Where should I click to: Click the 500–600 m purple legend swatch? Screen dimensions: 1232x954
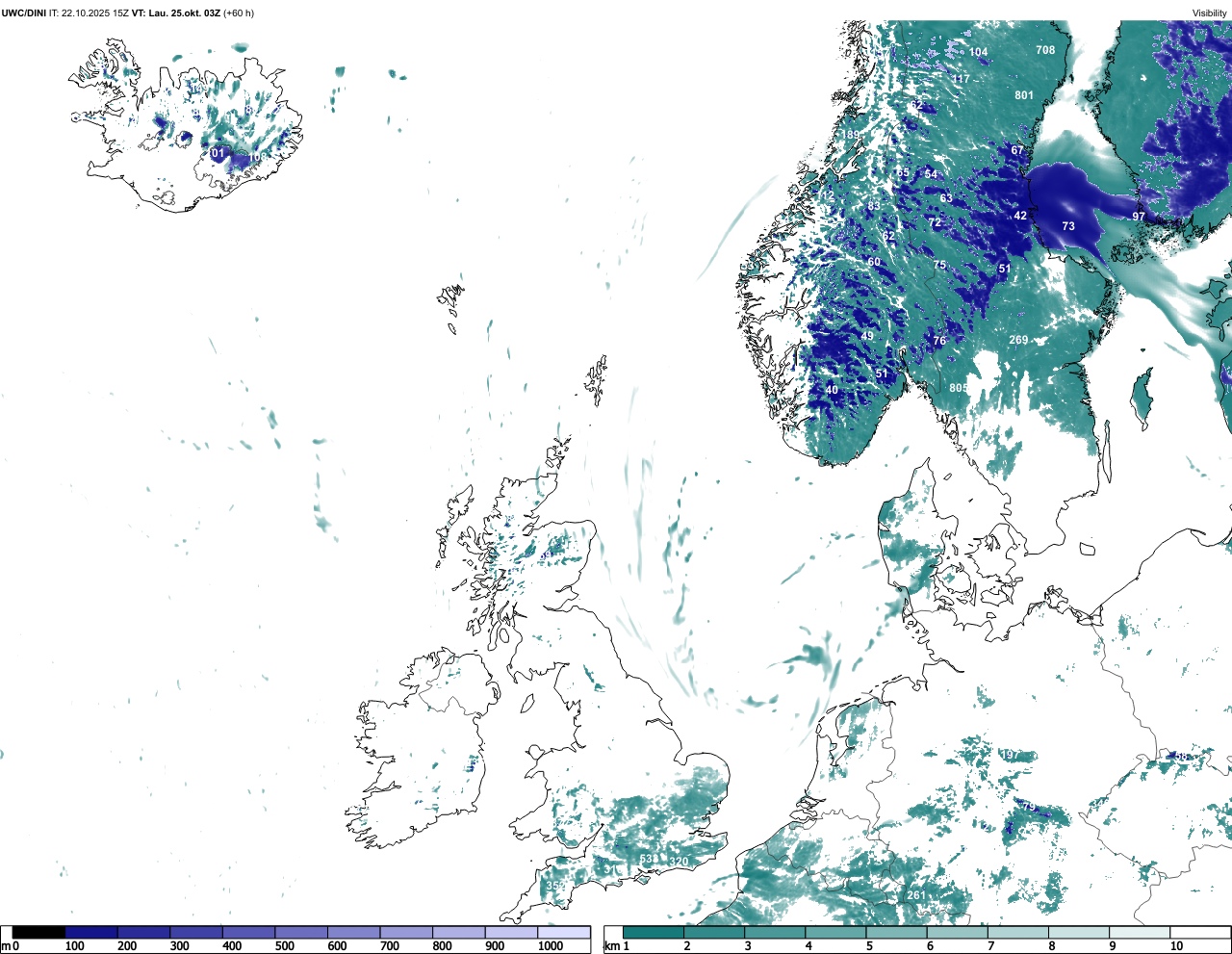(300, 932)
